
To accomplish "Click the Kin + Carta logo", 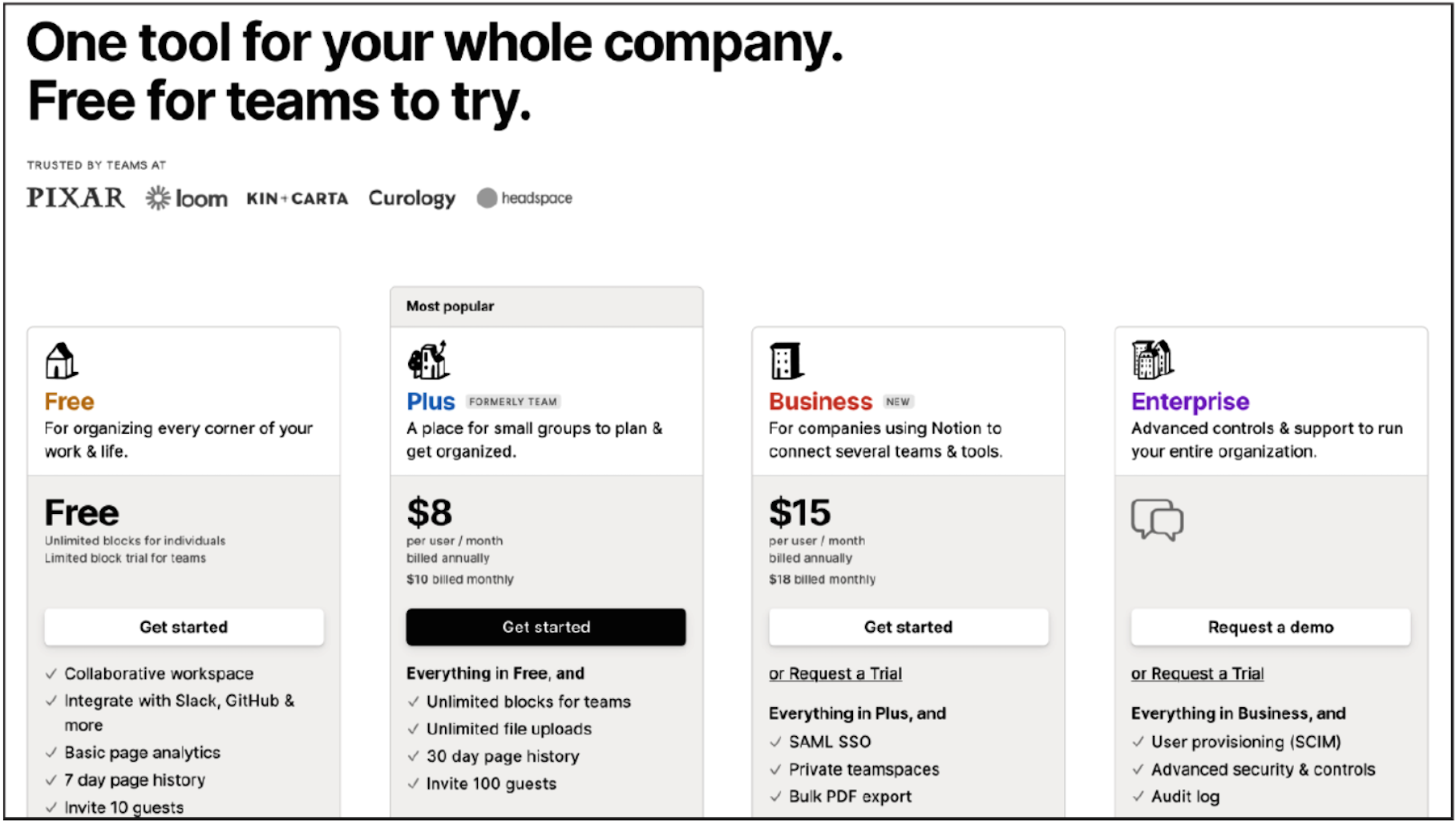I will [x=297, y=198].
